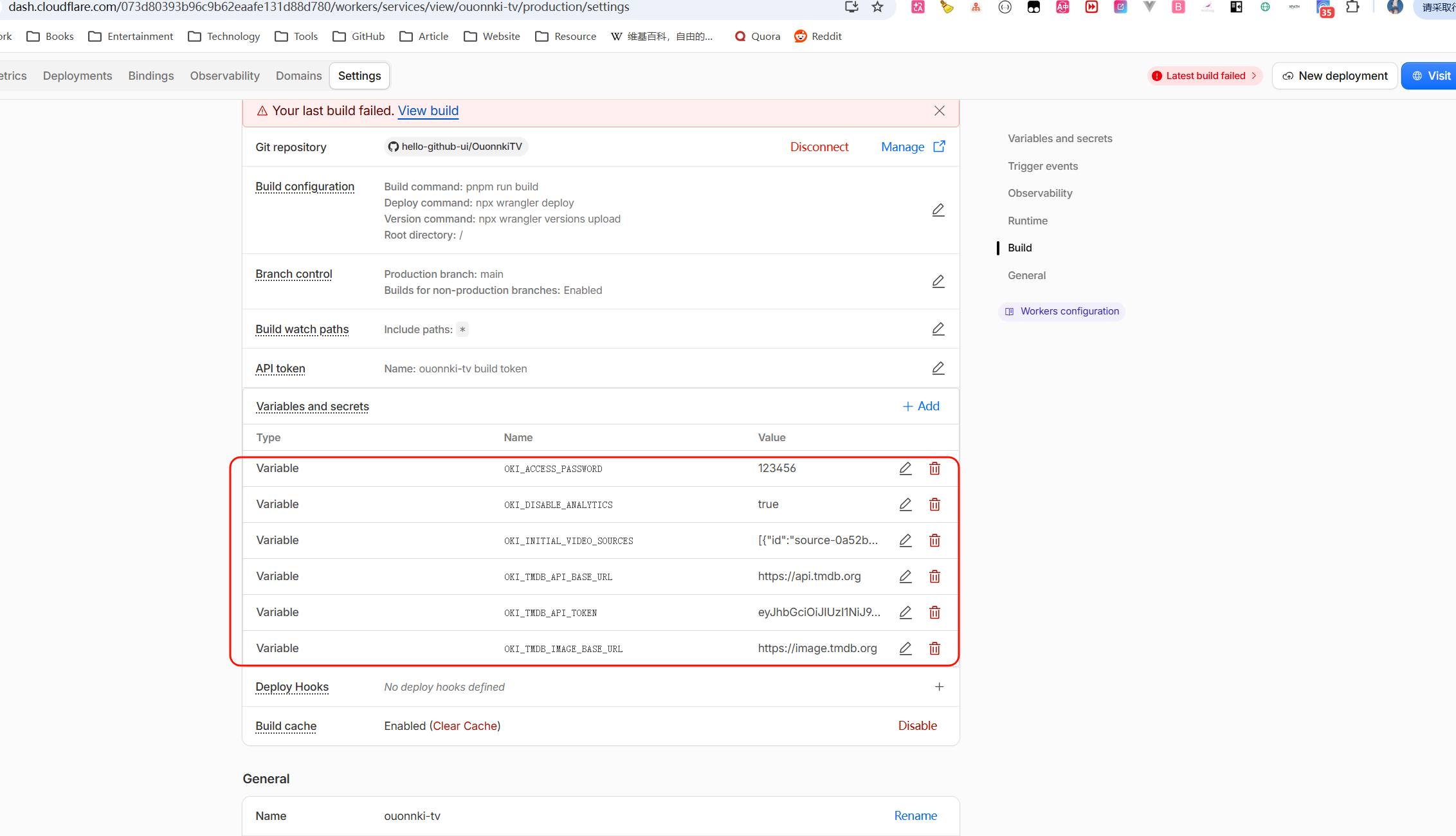
Task: Delete the OKI_ACCESS_PASSWORD variable
Action: point(934,469)
